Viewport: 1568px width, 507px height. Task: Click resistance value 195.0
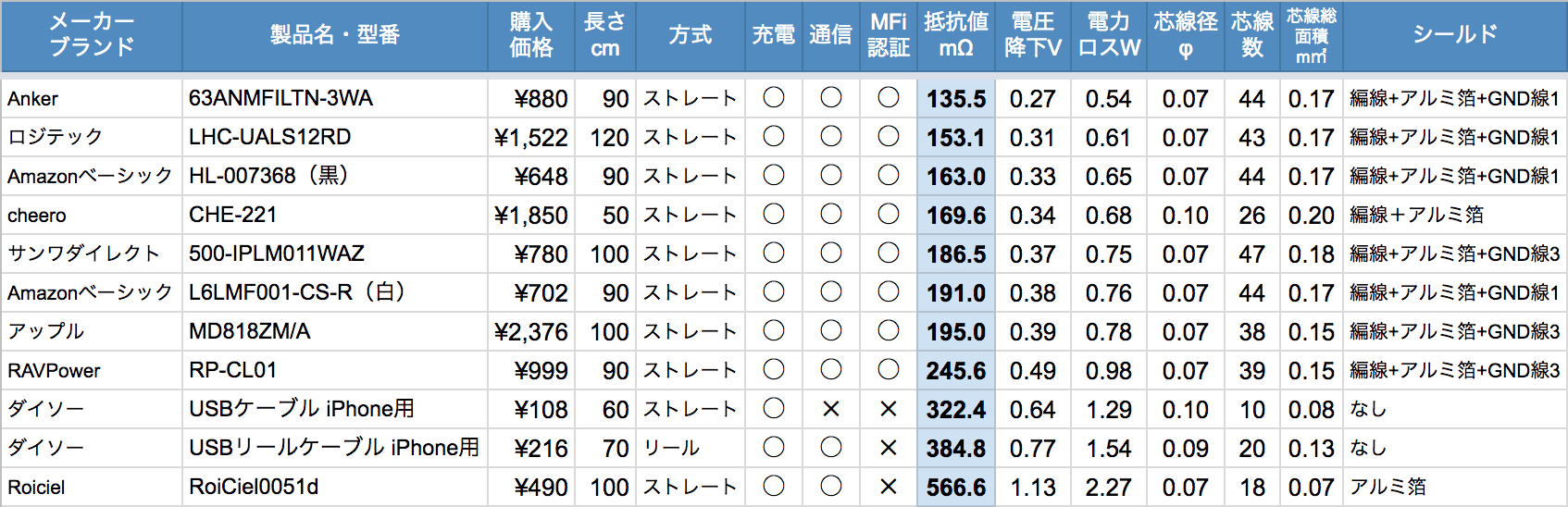tap(956, 332)
